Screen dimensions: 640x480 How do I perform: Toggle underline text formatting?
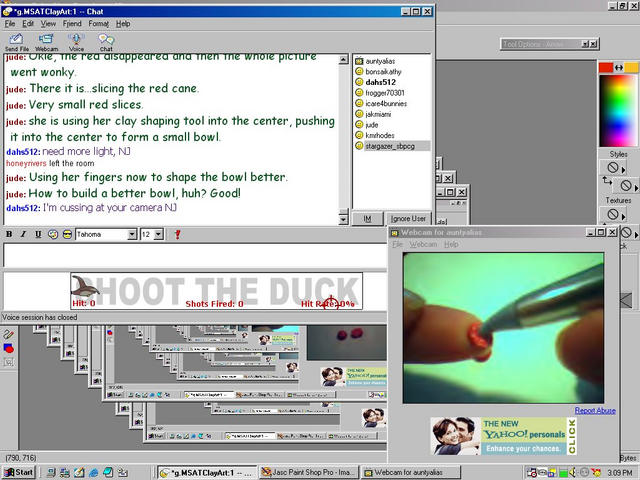pos(38,234)
